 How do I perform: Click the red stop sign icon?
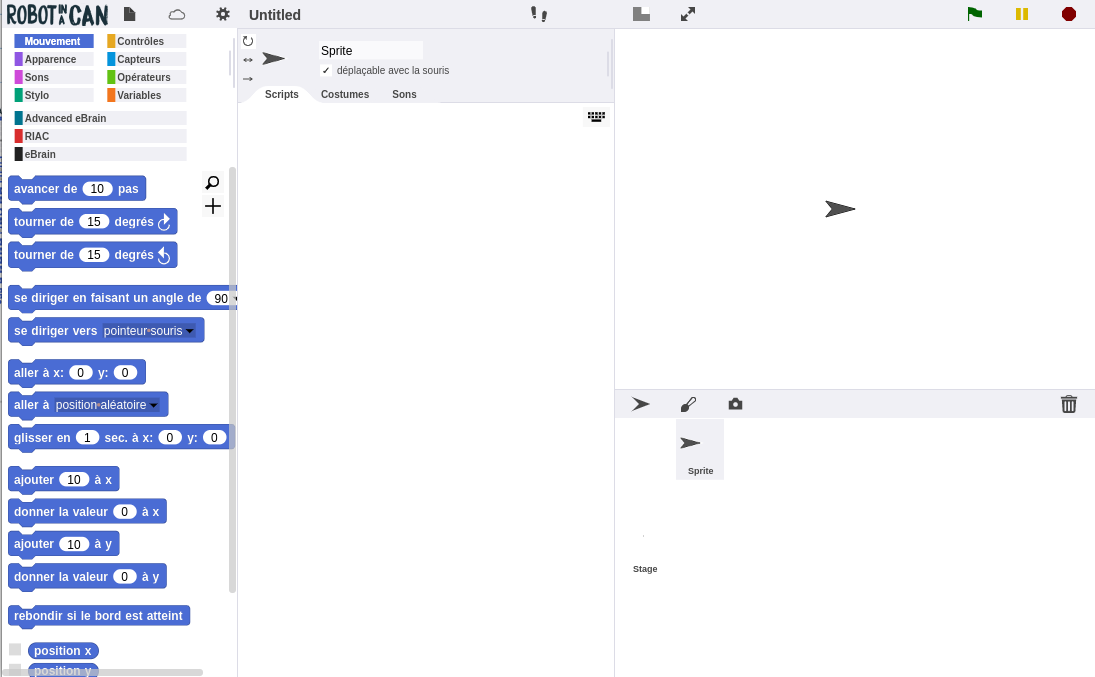click(1069, 14)
